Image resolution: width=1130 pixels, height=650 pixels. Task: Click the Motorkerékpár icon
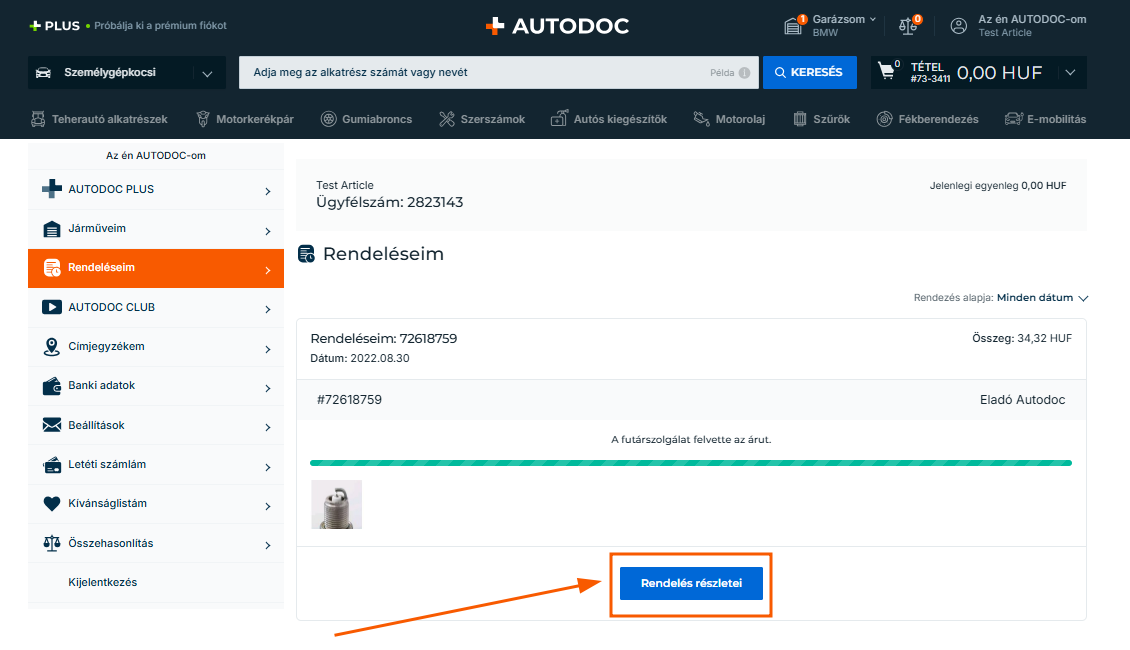click(203, 119)
